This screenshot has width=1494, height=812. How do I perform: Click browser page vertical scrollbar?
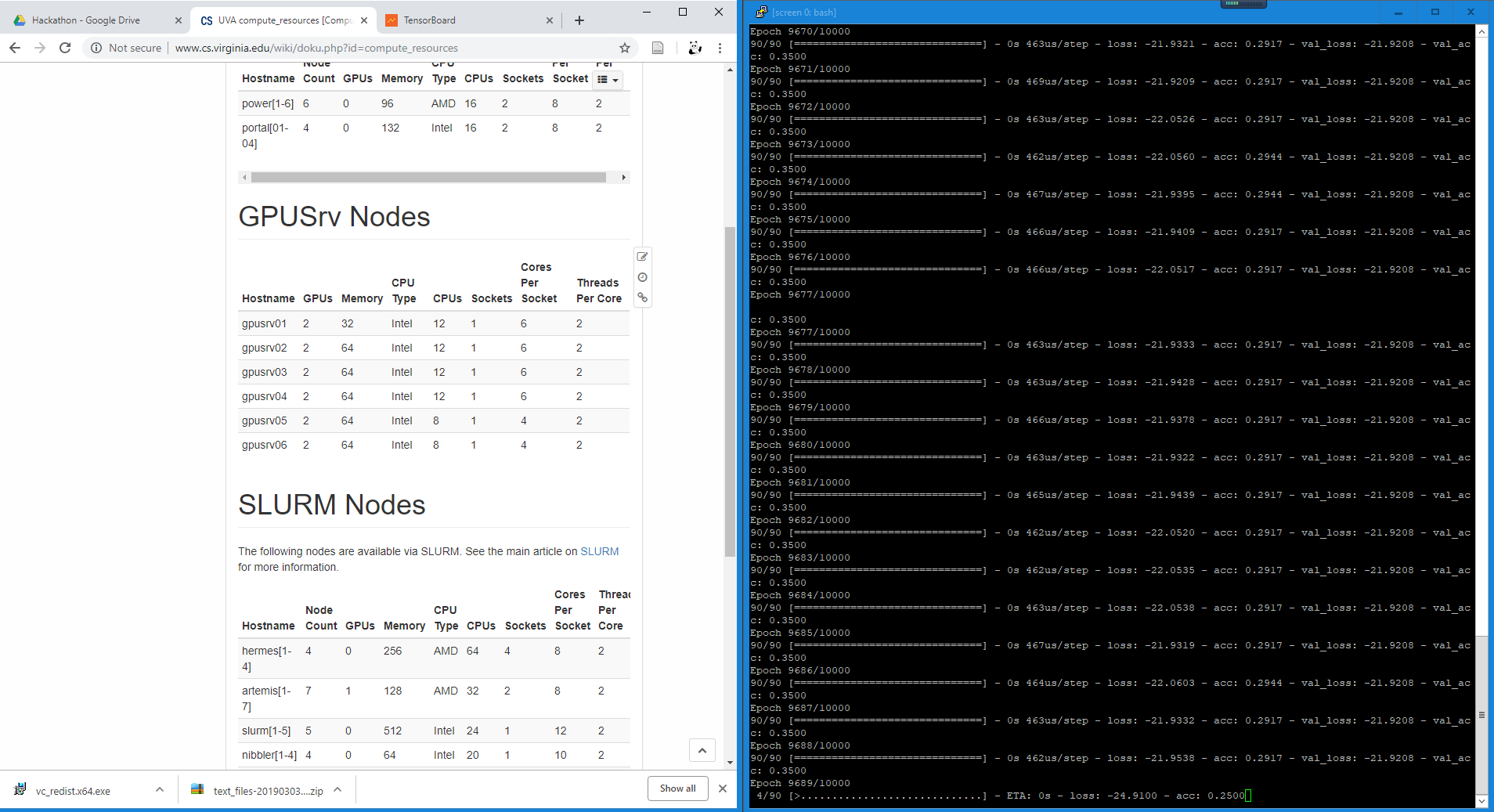tap(730, 392)
